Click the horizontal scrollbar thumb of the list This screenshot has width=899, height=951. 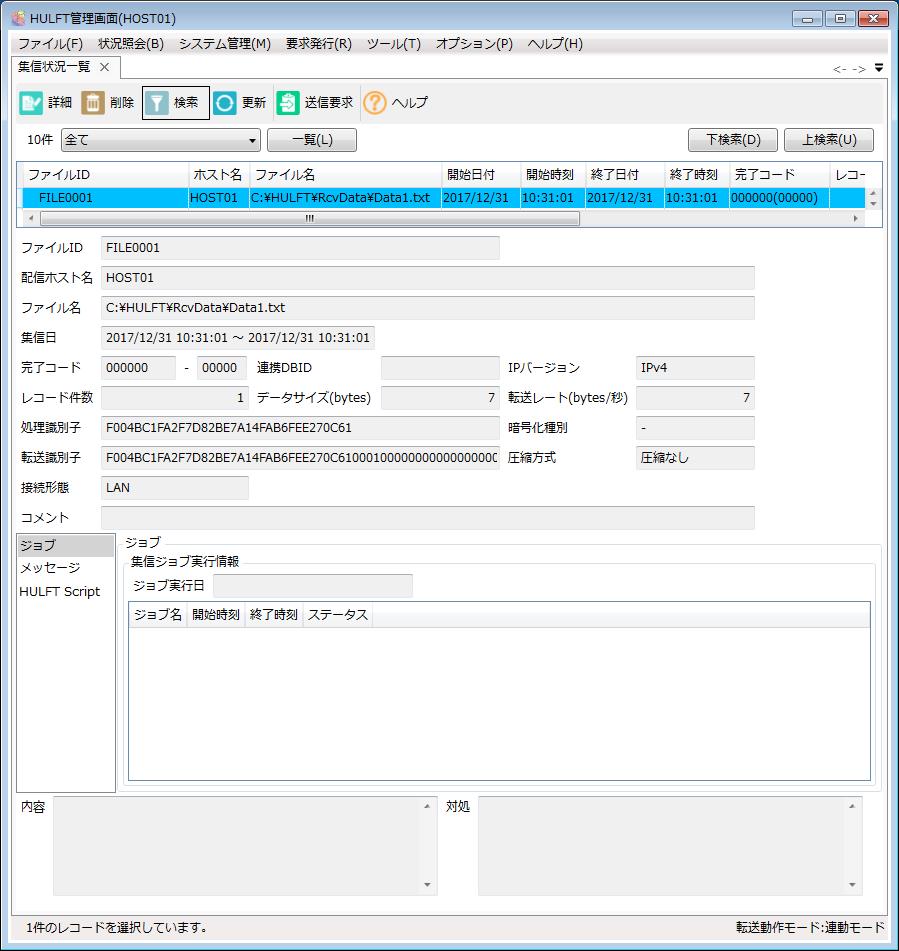[310, 218]
